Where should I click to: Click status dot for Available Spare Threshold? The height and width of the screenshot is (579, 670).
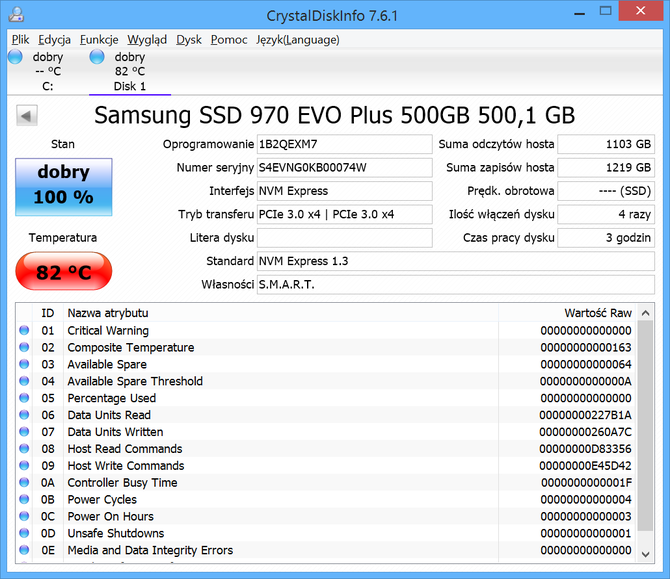point(24,381)
